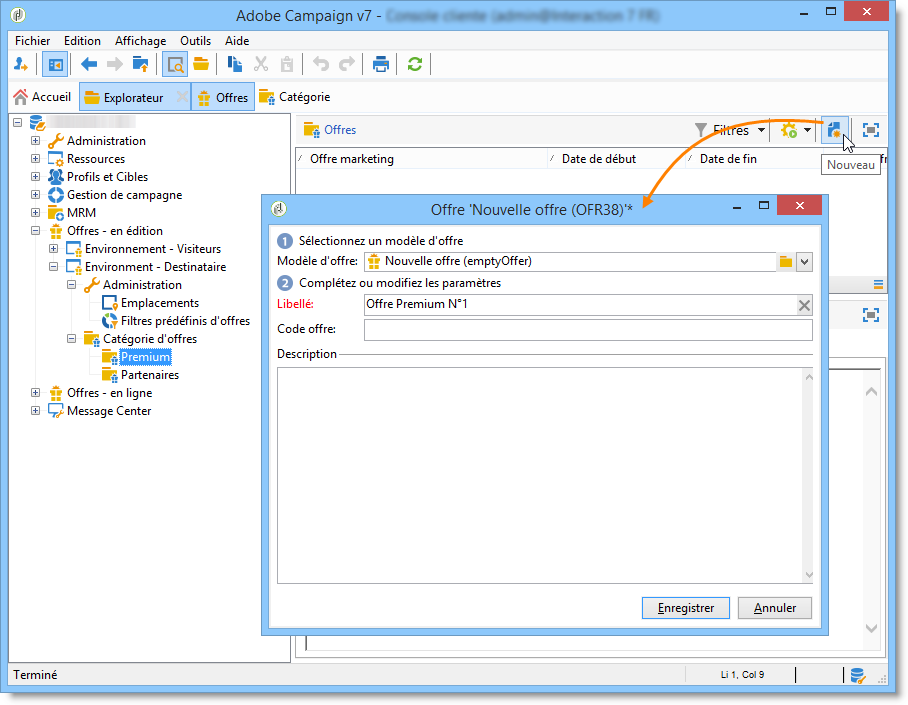The width and height of the screenshot is (908, 705).
Task: Clear the Libellé field with X icon
Action: (x=804, y=305)
